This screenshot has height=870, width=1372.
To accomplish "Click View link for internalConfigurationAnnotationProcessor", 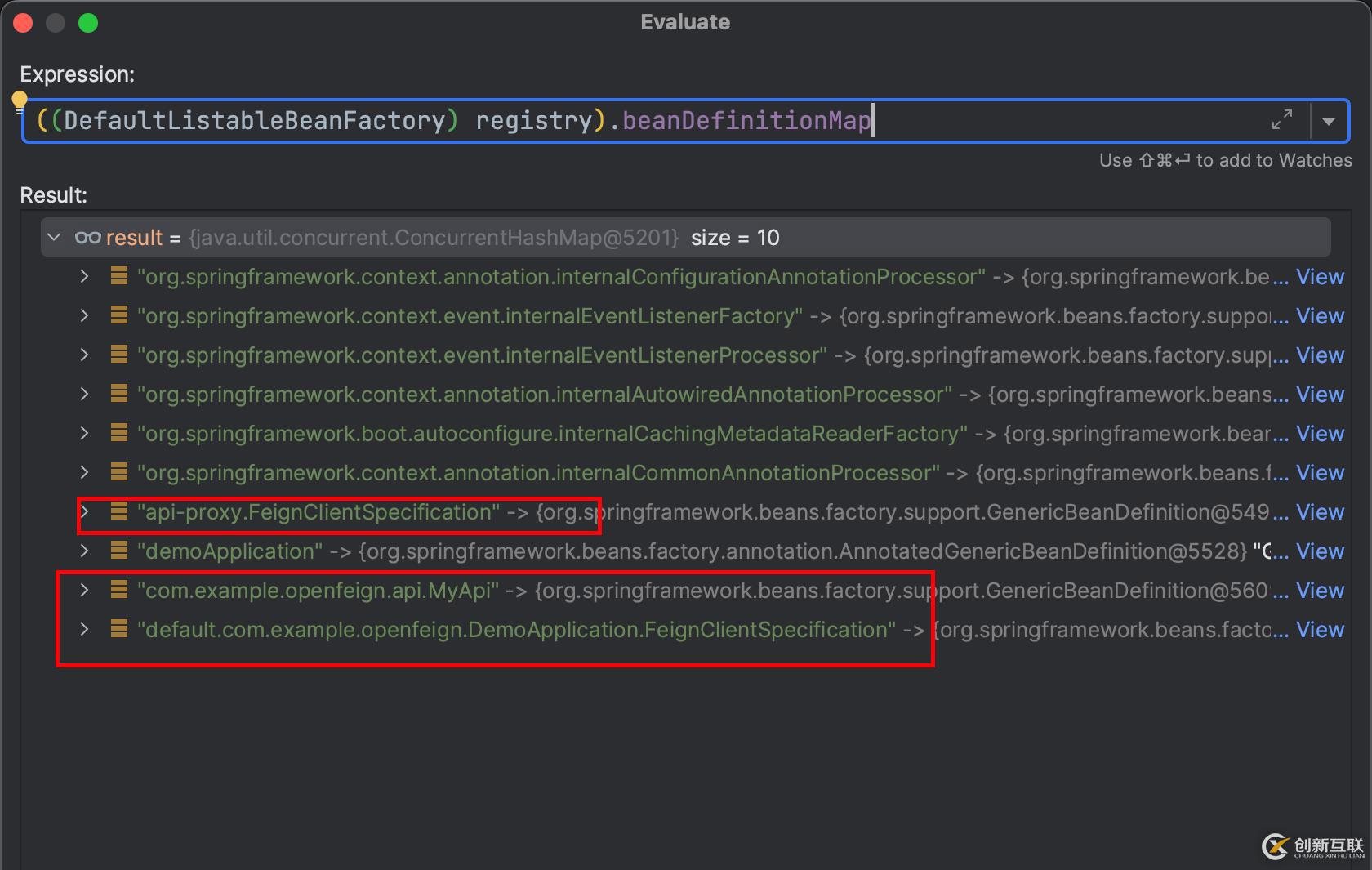I will (x=1320, y=277).
